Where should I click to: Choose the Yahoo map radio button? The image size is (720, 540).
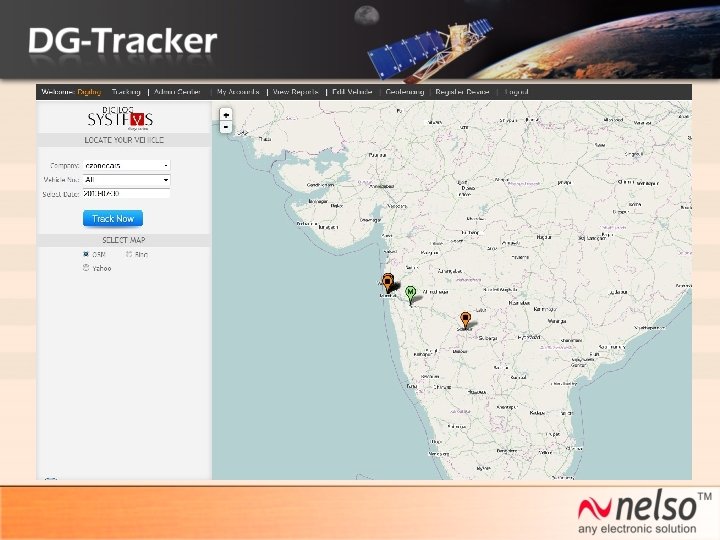click(x=86, y=268)
